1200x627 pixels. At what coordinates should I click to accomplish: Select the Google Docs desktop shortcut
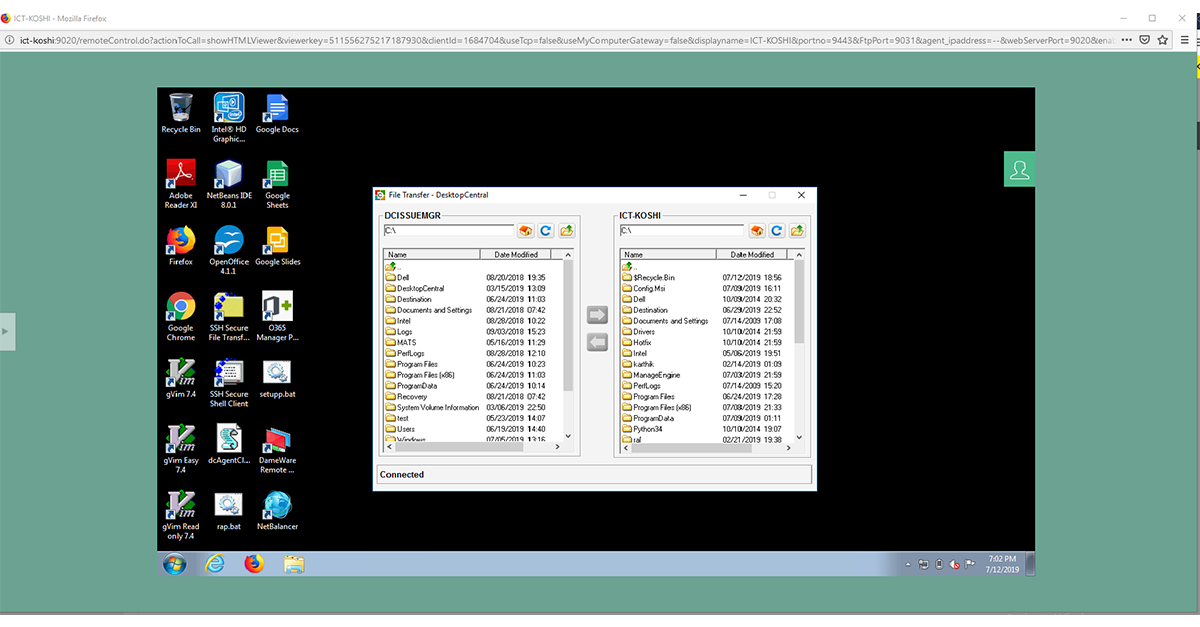tap(277, 113)
